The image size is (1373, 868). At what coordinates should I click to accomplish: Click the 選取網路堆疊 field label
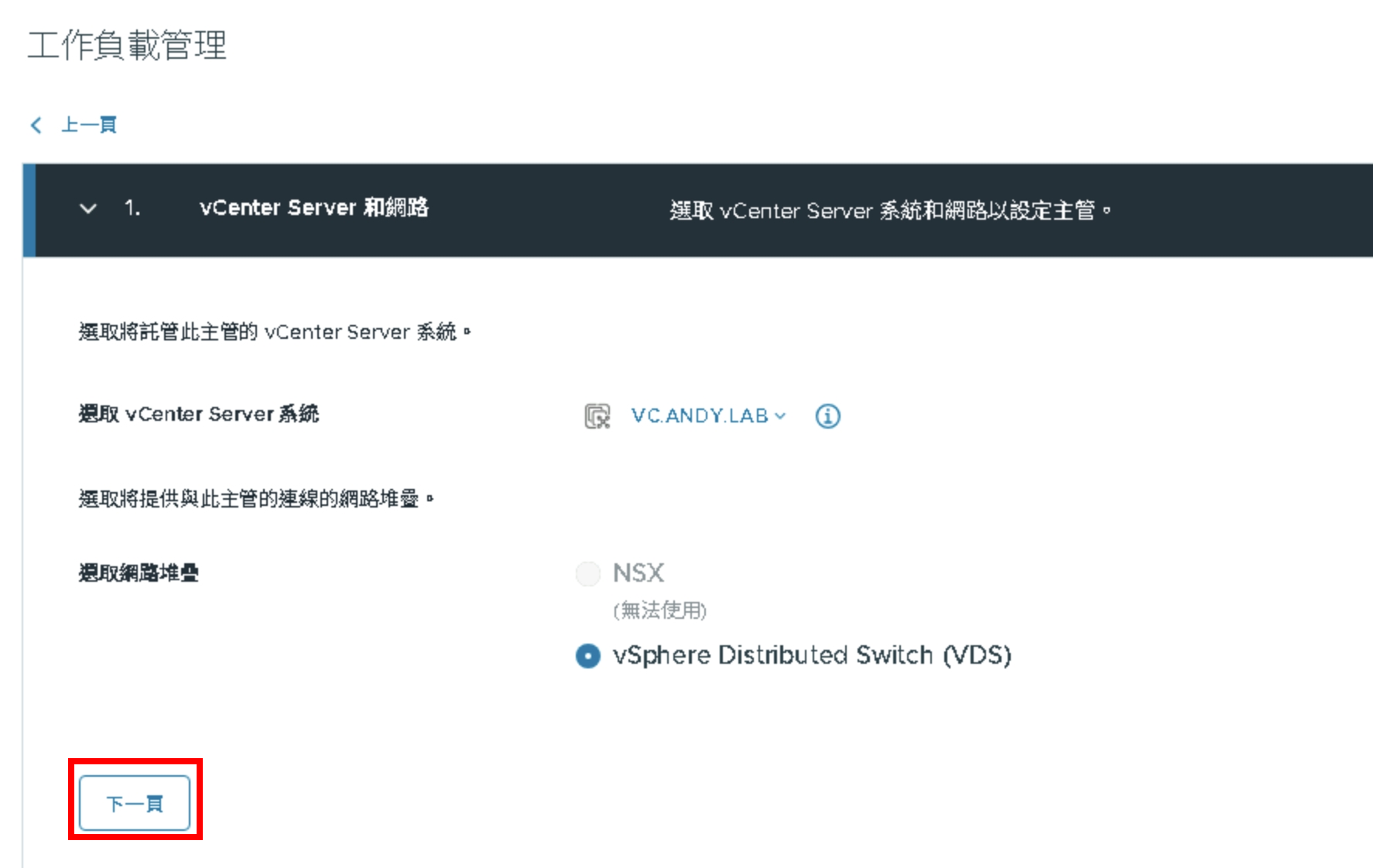(139, 573)
